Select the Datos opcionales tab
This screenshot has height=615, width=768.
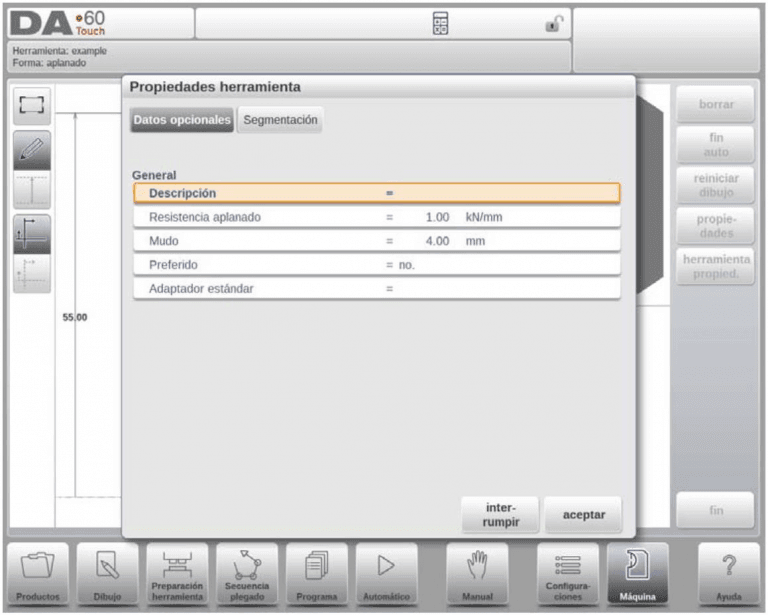pos(182,120)
